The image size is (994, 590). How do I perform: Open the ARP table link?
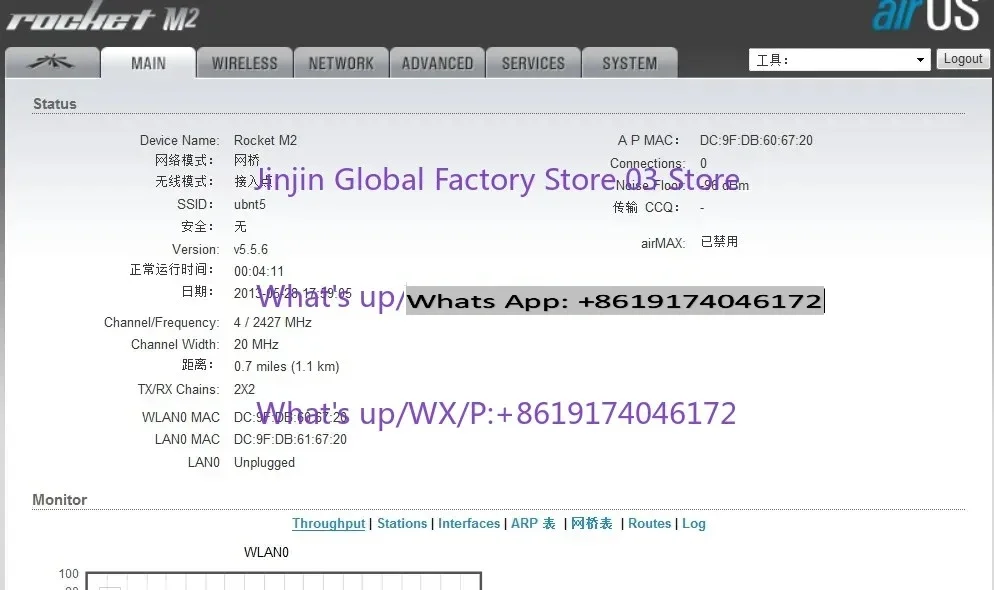click(x=533, y=523)
